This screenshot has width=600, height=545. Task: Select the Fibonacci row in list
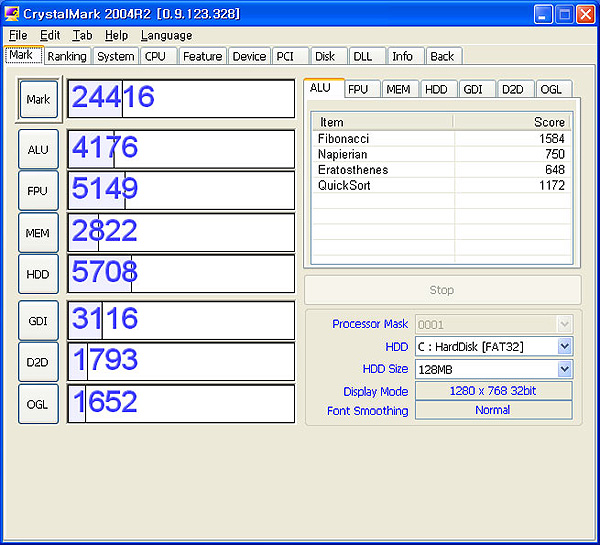441,139
